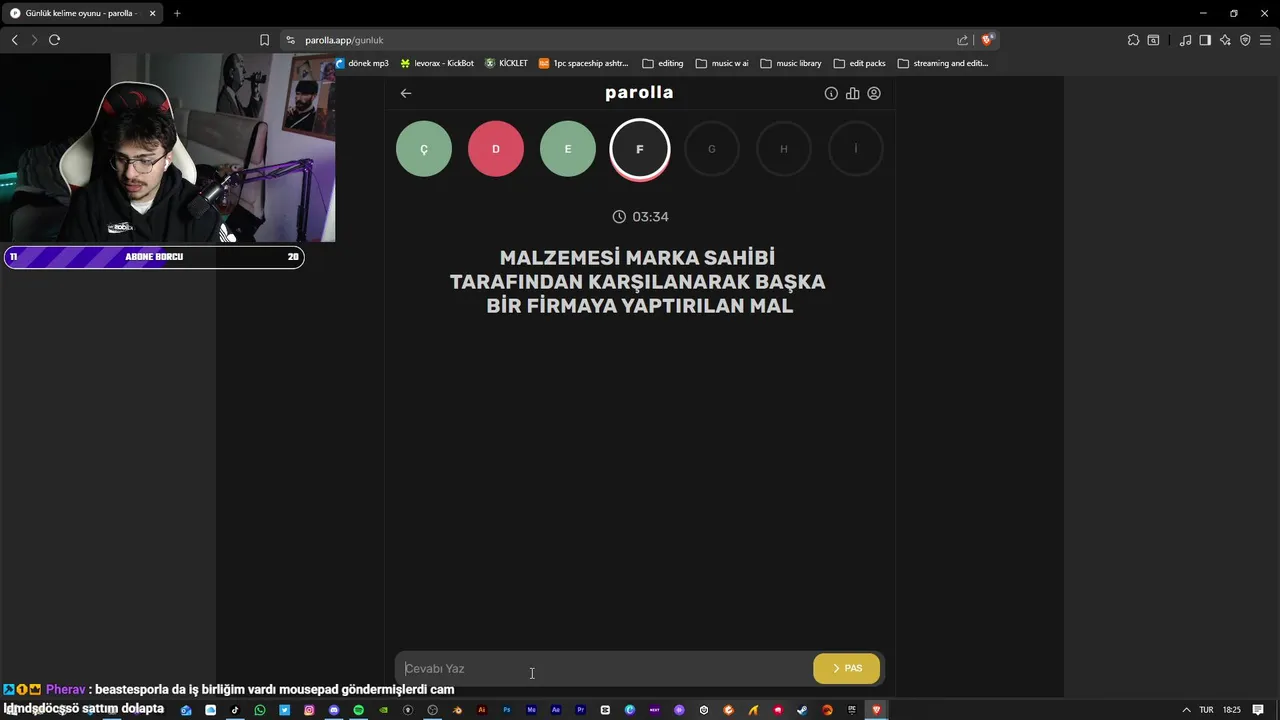Open the Brave VPN shield icon

pyautogui.click(x=1245, y=40)
